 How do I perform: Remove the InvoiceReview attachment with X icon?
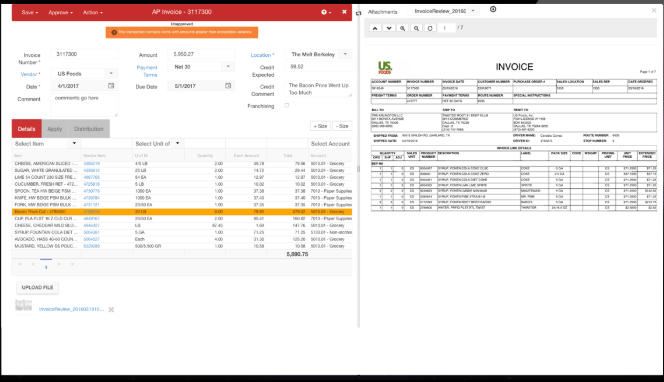click(111, 310)
